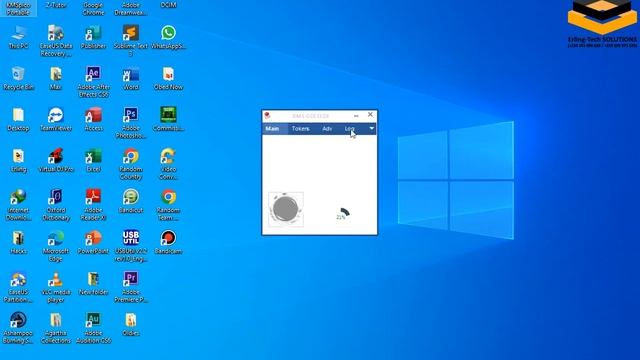Select the Random Team Chrome shortcut
Image resolution: width=640 pixels, height=360 pixels.
pyautogui.click(x=168, y=205)
